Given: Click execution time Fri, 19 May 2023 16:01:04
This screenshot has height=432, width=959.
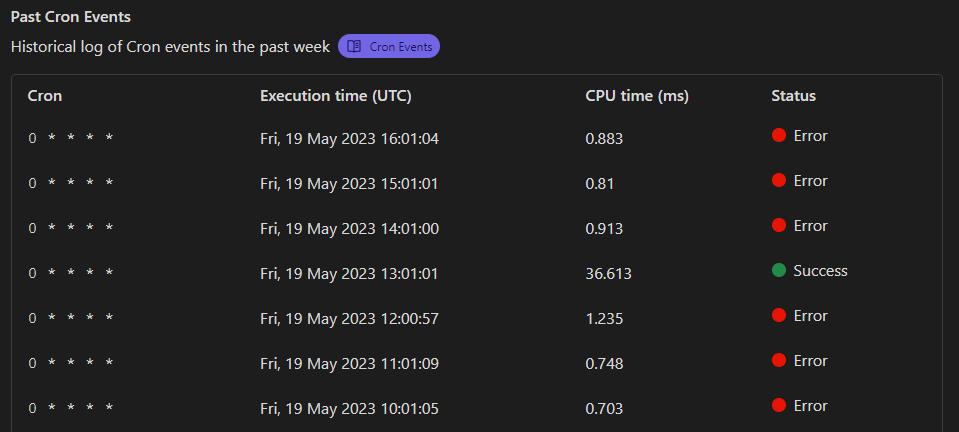Looking at the screenshot, I should (349, 138).
